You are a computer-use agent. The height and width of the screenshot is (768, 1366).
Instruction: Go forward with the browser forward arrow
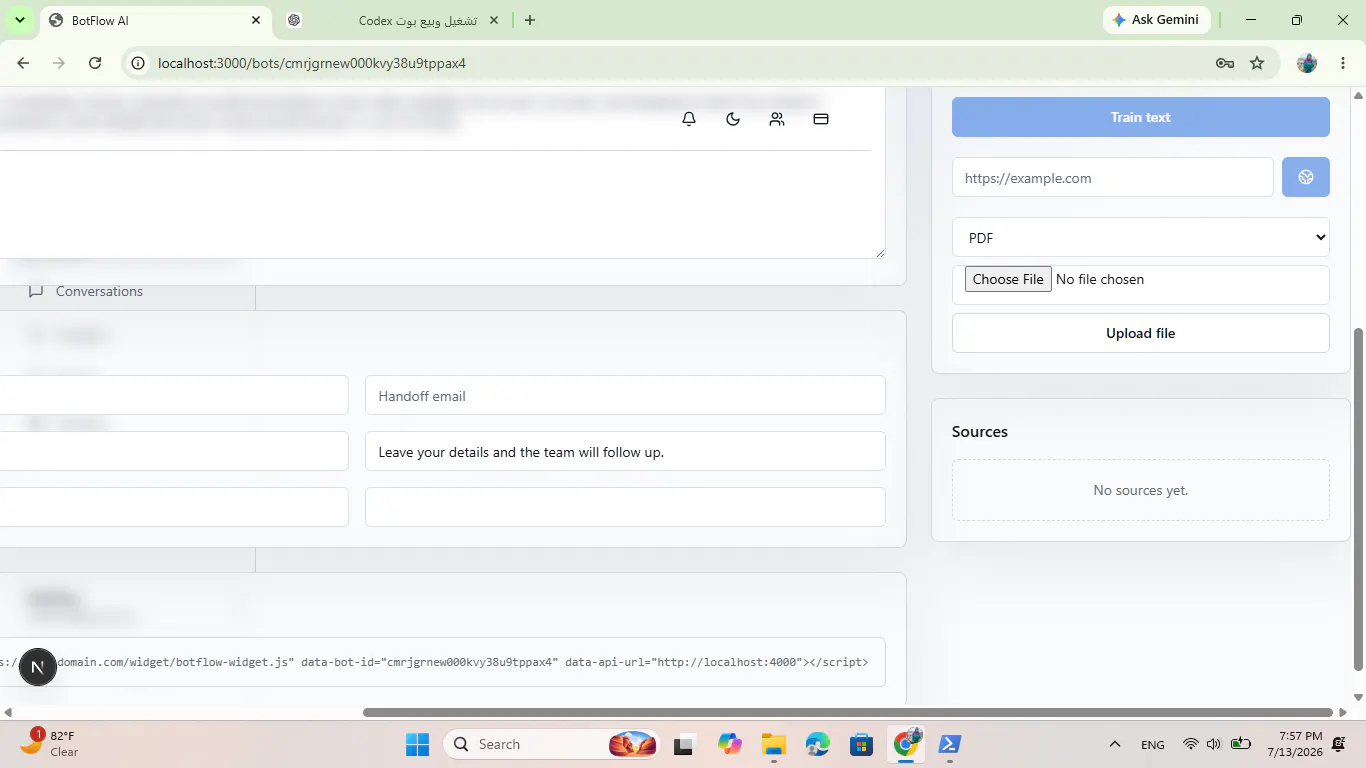coord(59,63)
